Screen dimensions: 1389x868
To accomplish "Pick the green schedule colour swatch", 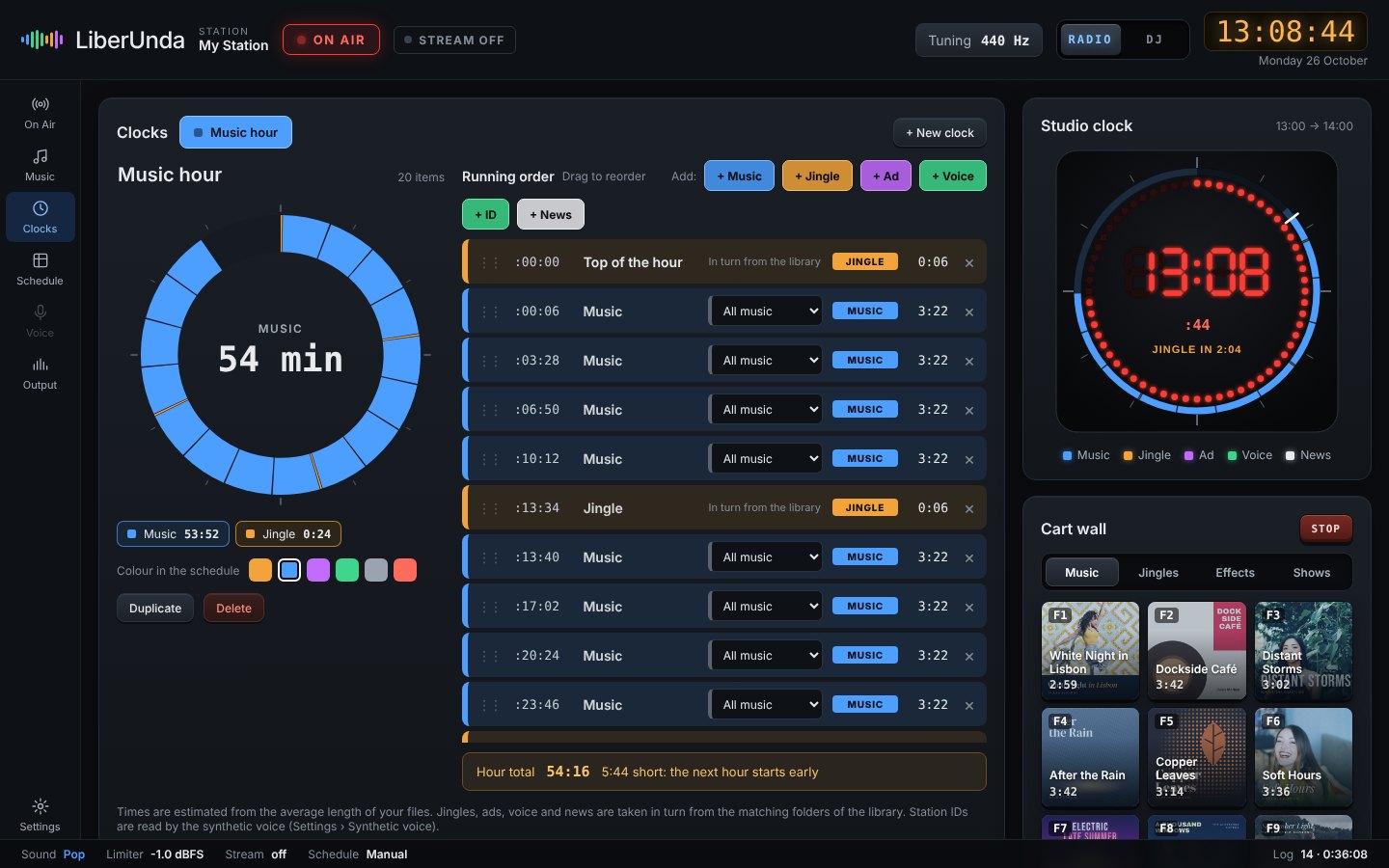I will point(347,570).
